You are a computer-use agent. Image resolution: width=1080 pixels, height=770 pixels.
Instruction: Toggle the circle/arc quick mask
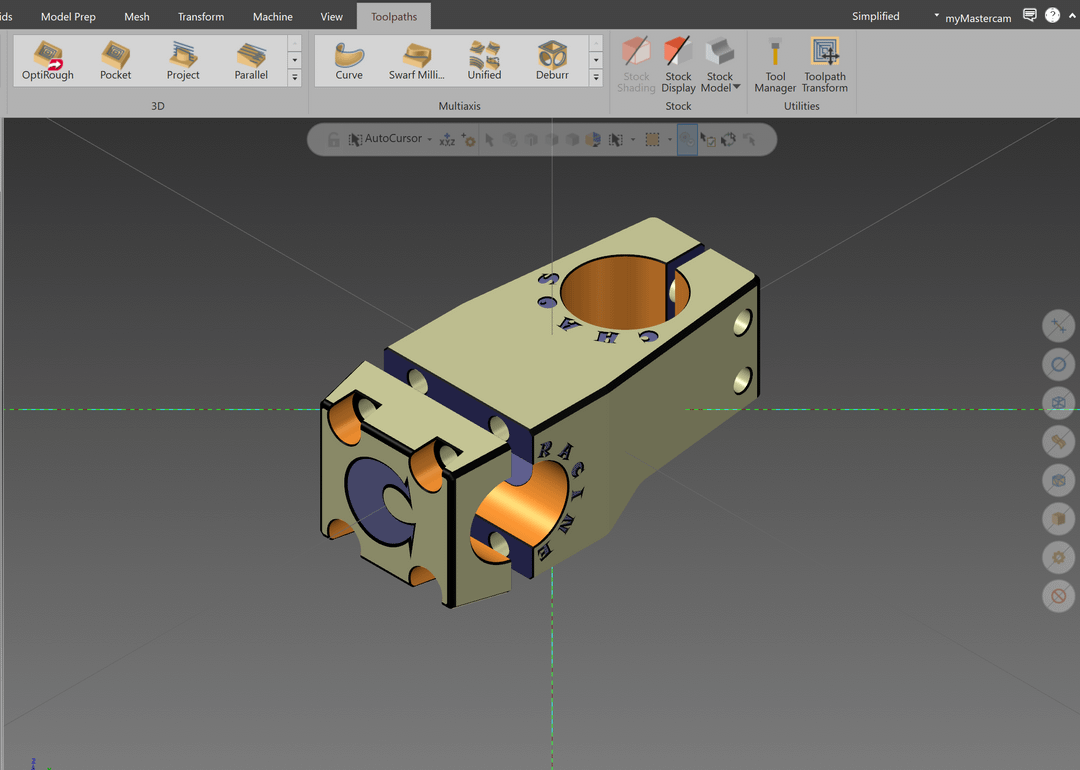[1059, 364]
